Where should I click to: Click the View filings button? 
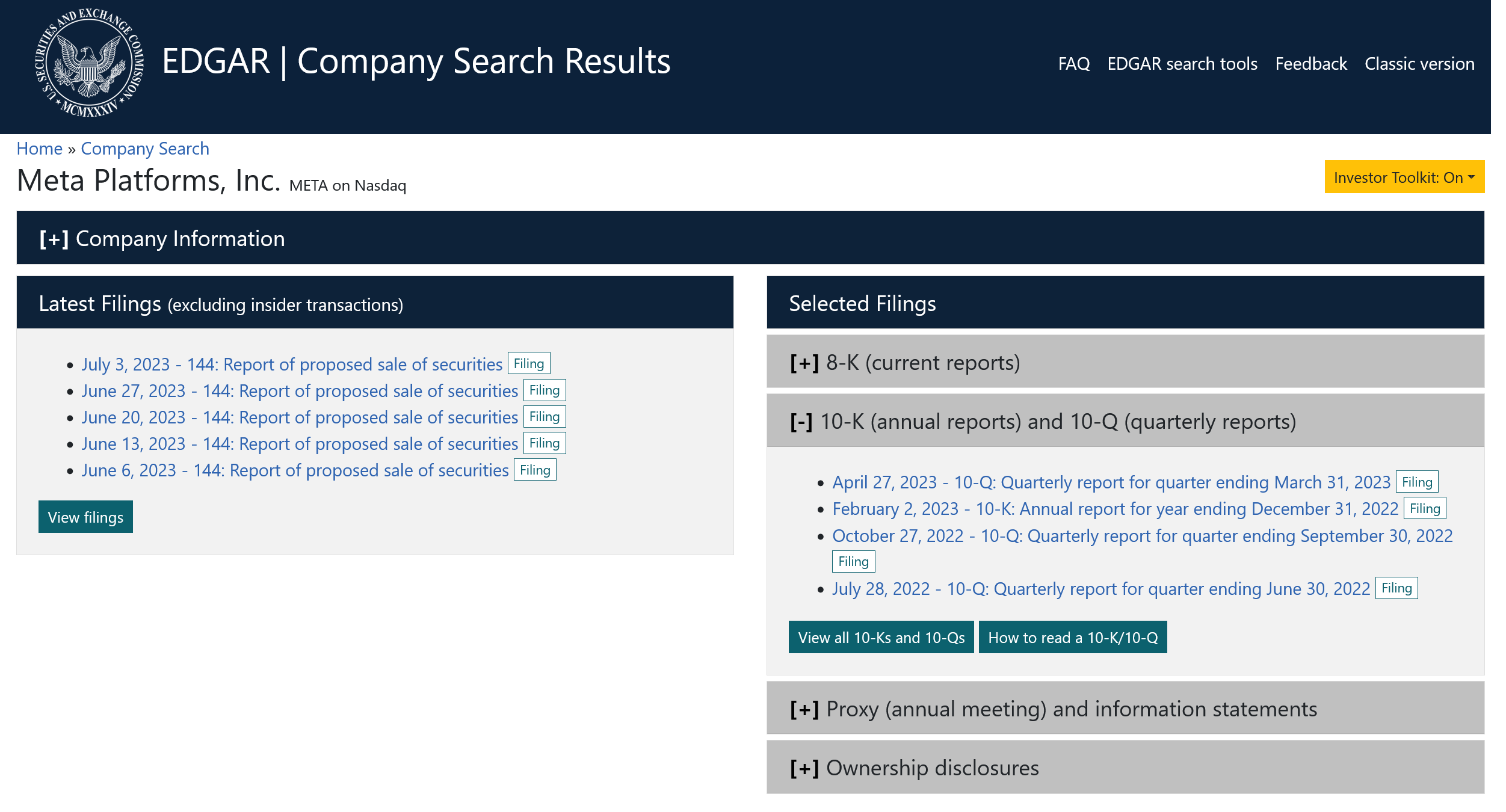pyautogui.click(x=85, y=517)
